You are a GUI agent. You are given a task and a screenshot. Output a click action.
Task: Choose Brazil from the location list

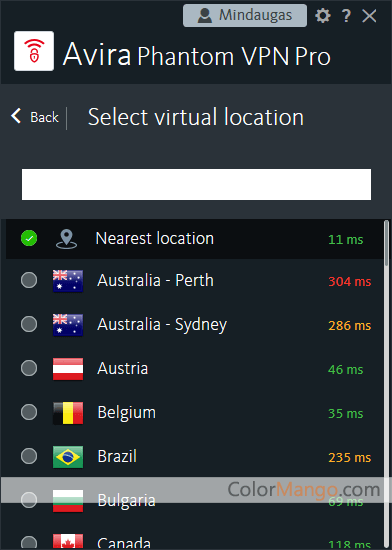tap(195, 457)
